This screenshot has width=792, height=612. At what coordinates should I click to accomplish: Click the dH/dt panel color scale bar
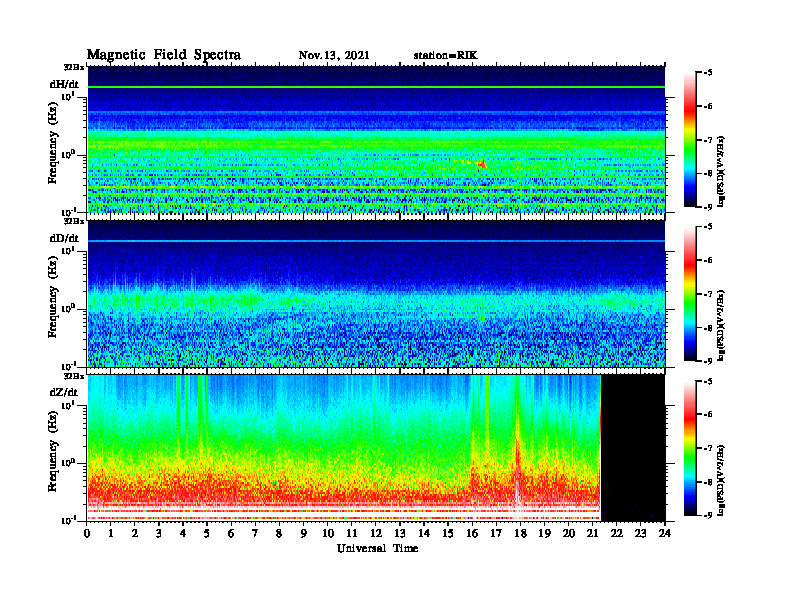click(x=690, y=140)
